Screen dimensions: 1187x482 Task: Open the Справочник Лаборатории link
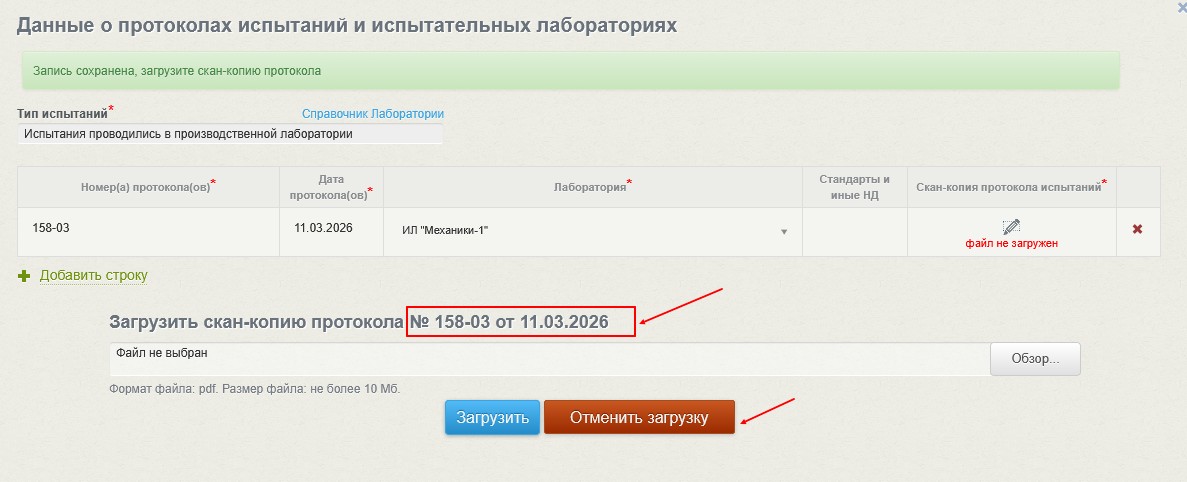tap(372, 114)
